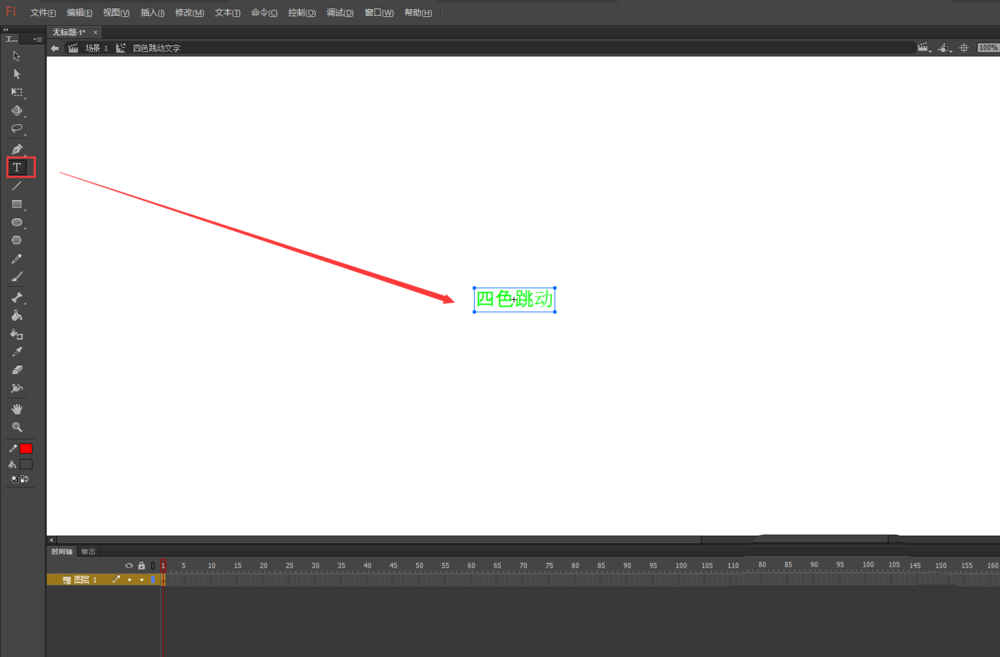Open the 控制 menu
The width and height of the screenshot is (1000, 657).
[x=302, y=13]
